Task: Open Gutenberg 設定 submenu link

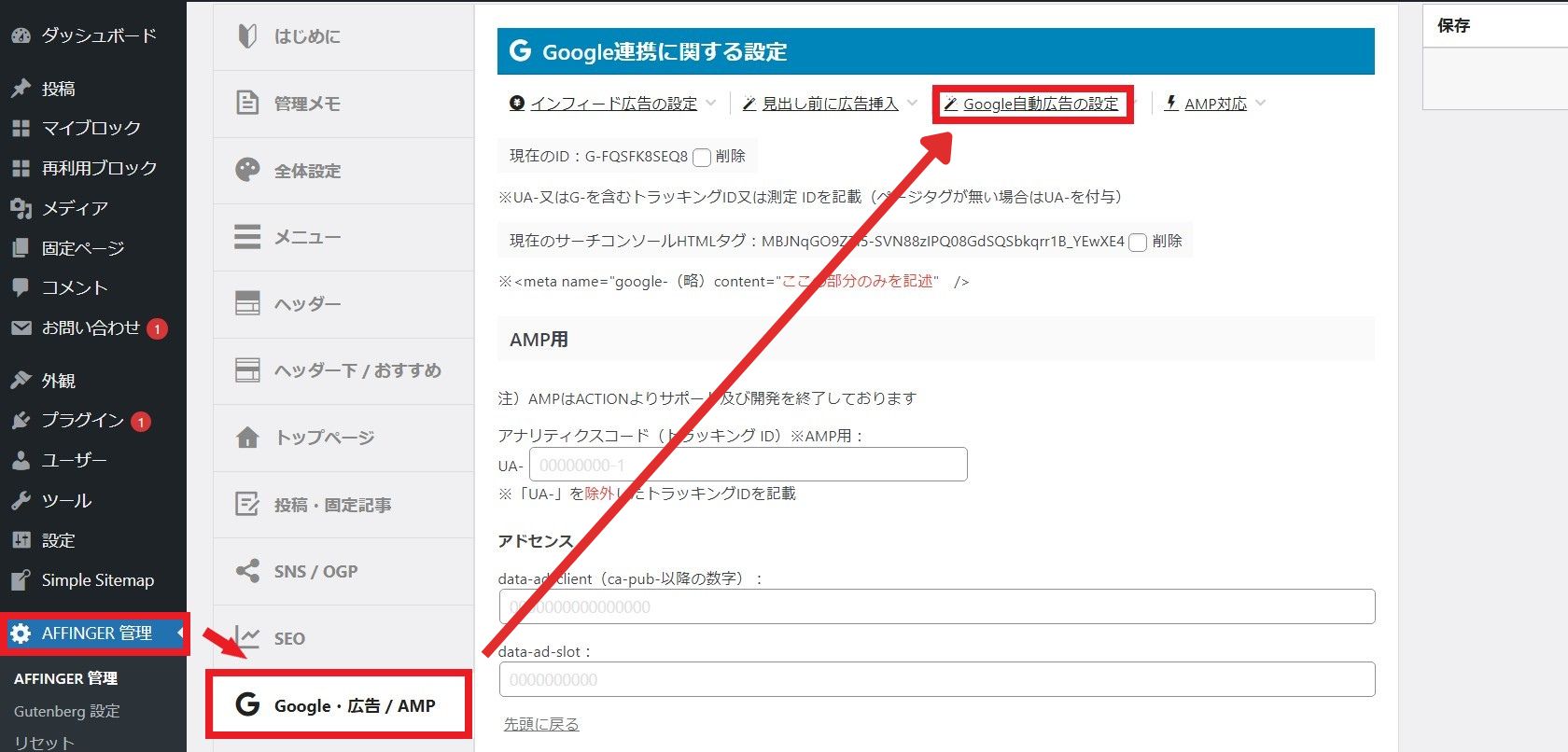Action: pyautogui.click(x=66, y=711)
